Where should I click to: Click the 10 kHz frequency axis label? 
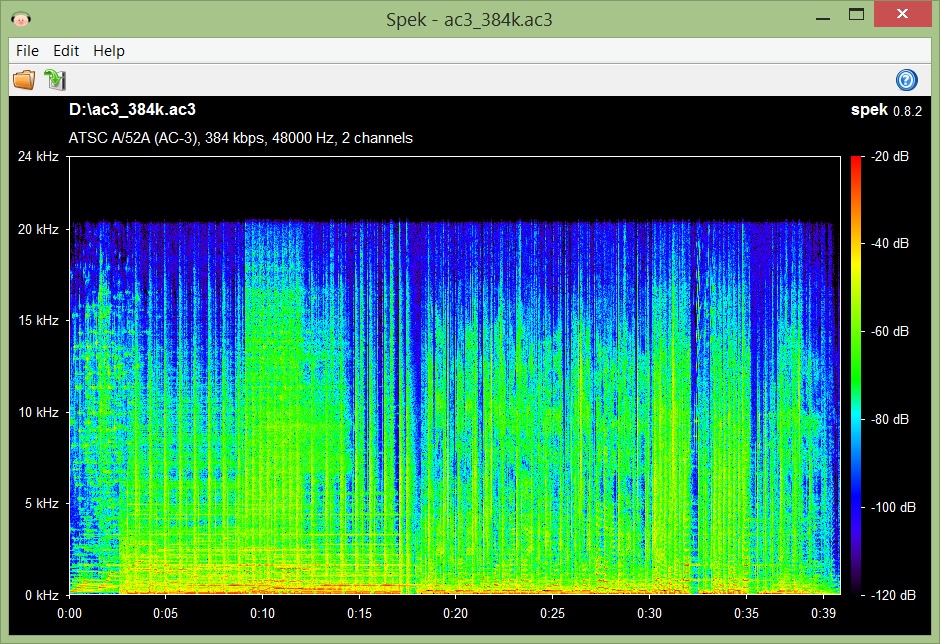coord(40,412)
